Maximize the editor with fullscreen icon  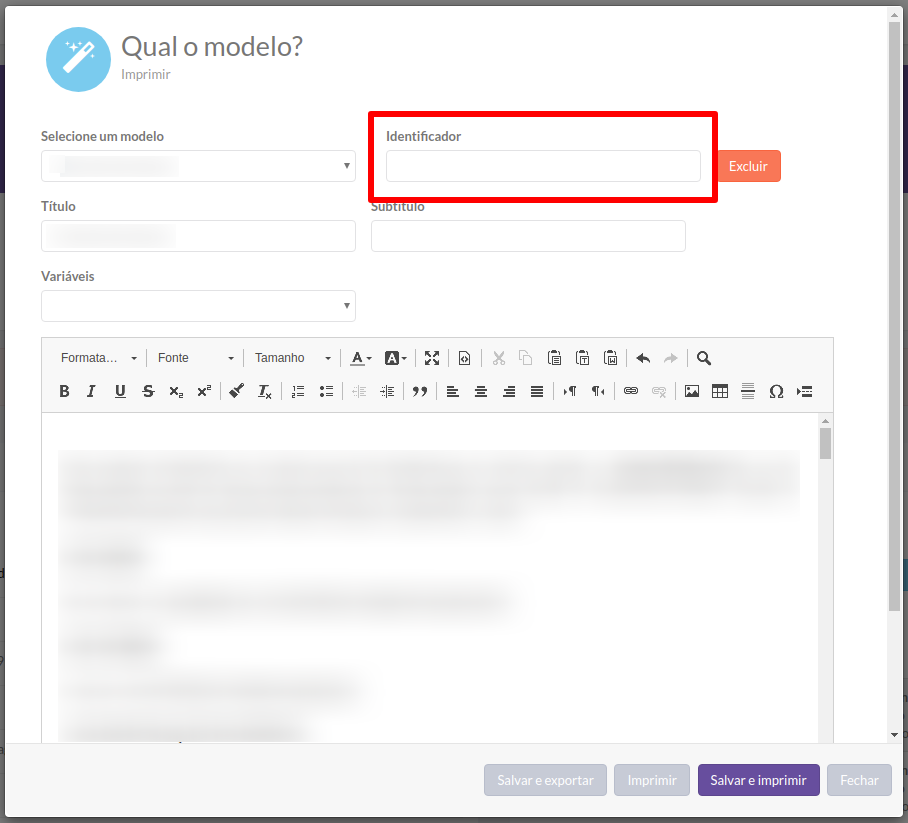[x=432, y=358]
